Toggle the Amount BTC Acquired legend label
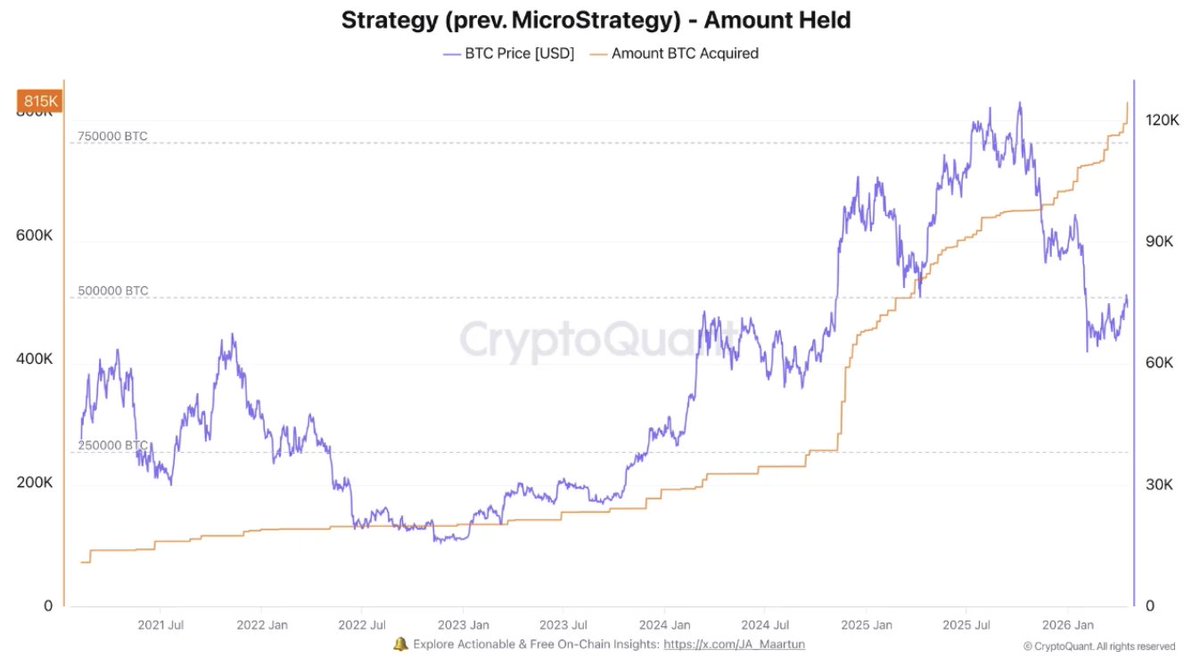 tap(685, 54)
